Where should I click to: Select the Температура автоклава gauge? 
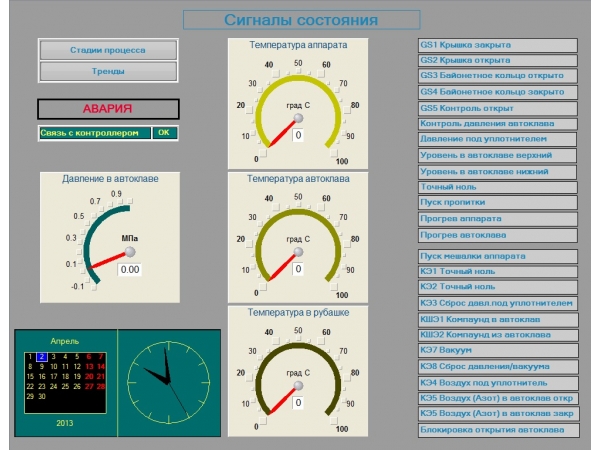point(298,237)
